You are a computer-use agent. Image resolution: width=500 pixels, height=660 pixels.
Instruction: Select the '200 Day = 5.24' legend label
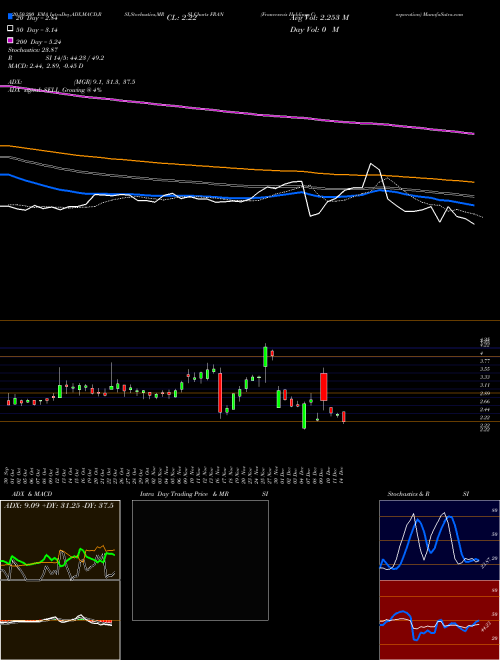[38, 42]
